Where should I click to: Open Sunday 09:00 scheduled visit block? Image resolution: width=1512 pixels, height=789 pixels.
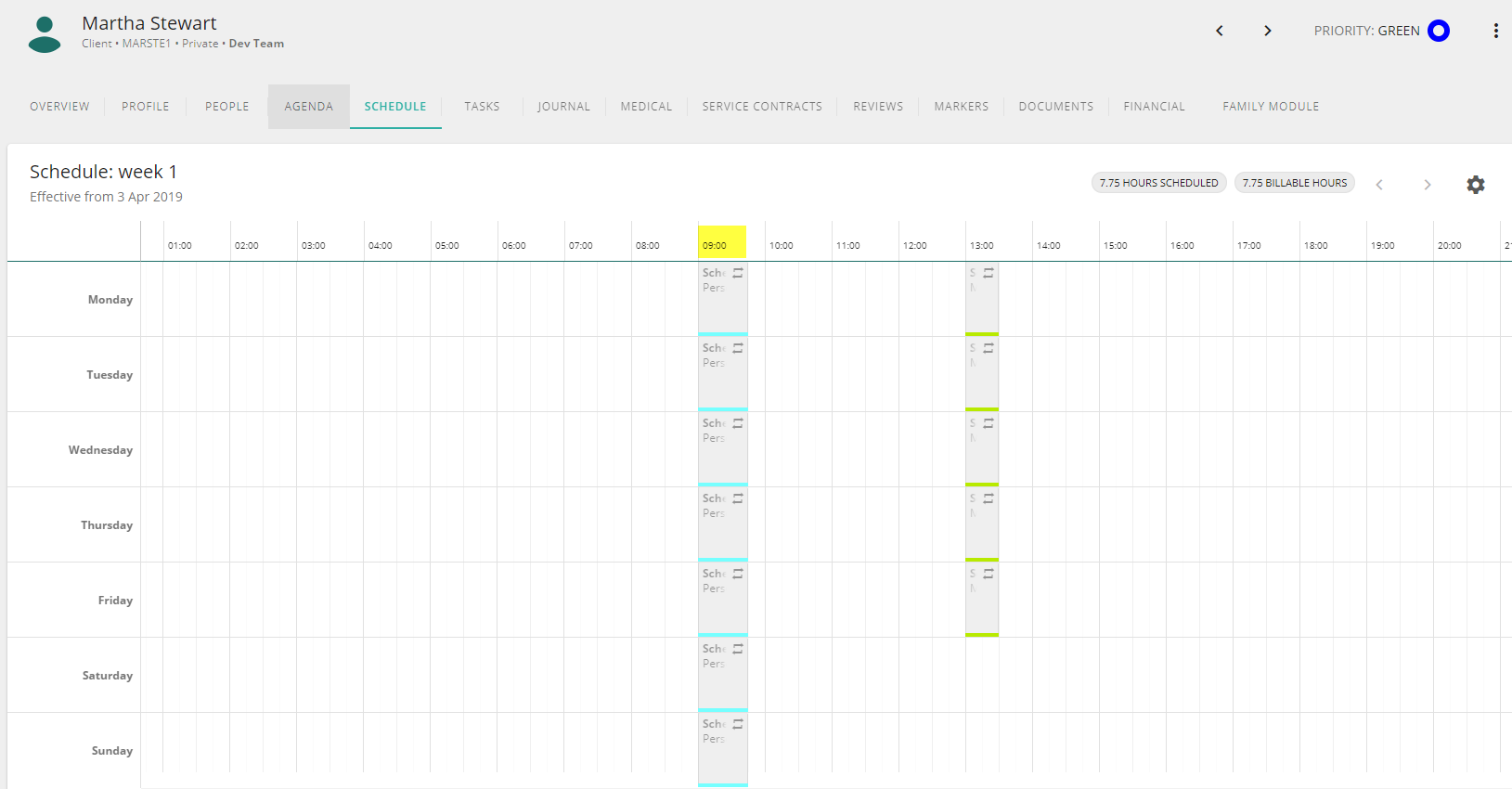(723, 750)
